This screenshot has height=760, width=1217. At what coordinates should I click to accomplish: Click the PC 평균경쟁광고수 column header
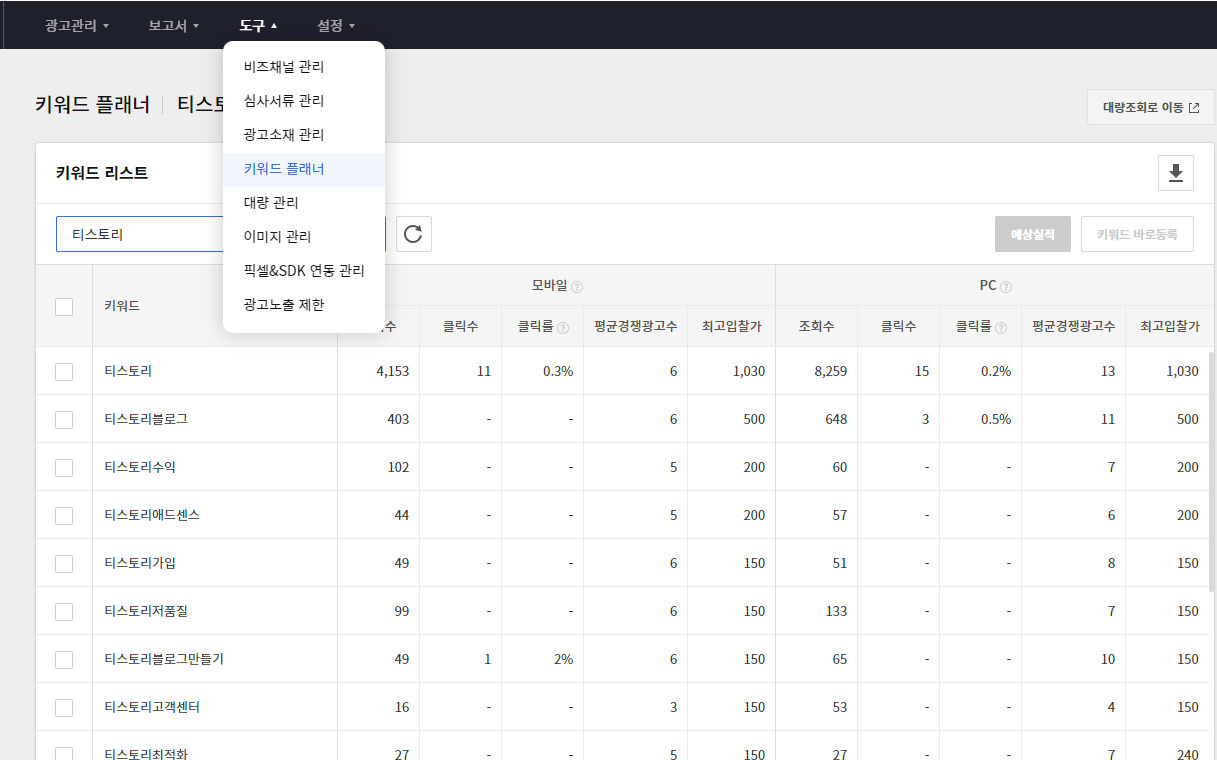[1073, 326]
